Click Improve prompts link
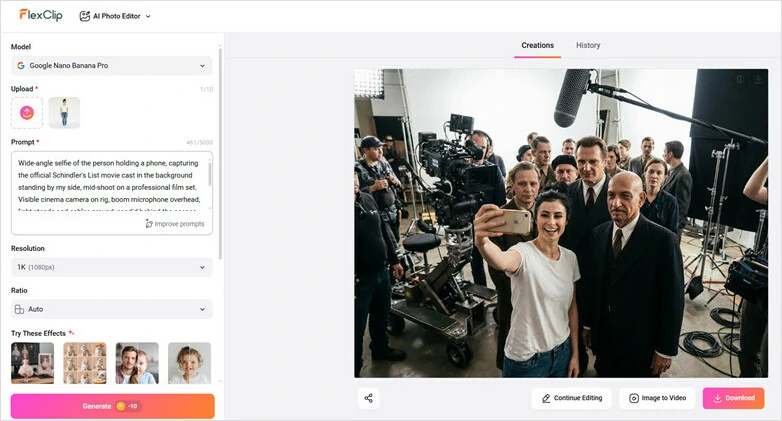Viewport: 782px width, 421px height. 175,224
